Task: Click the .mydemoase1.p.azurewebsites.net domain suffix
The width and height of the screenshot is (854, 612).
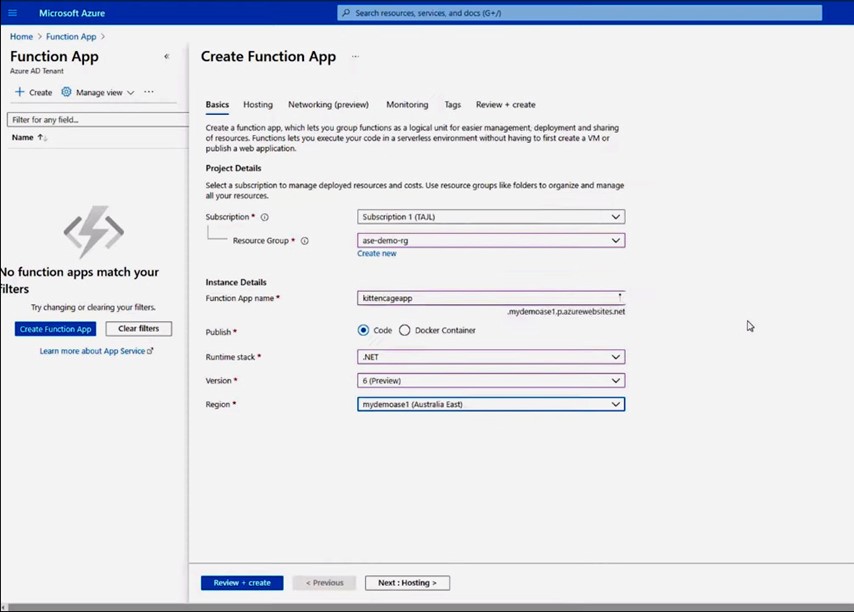Action: pos(566,312)
